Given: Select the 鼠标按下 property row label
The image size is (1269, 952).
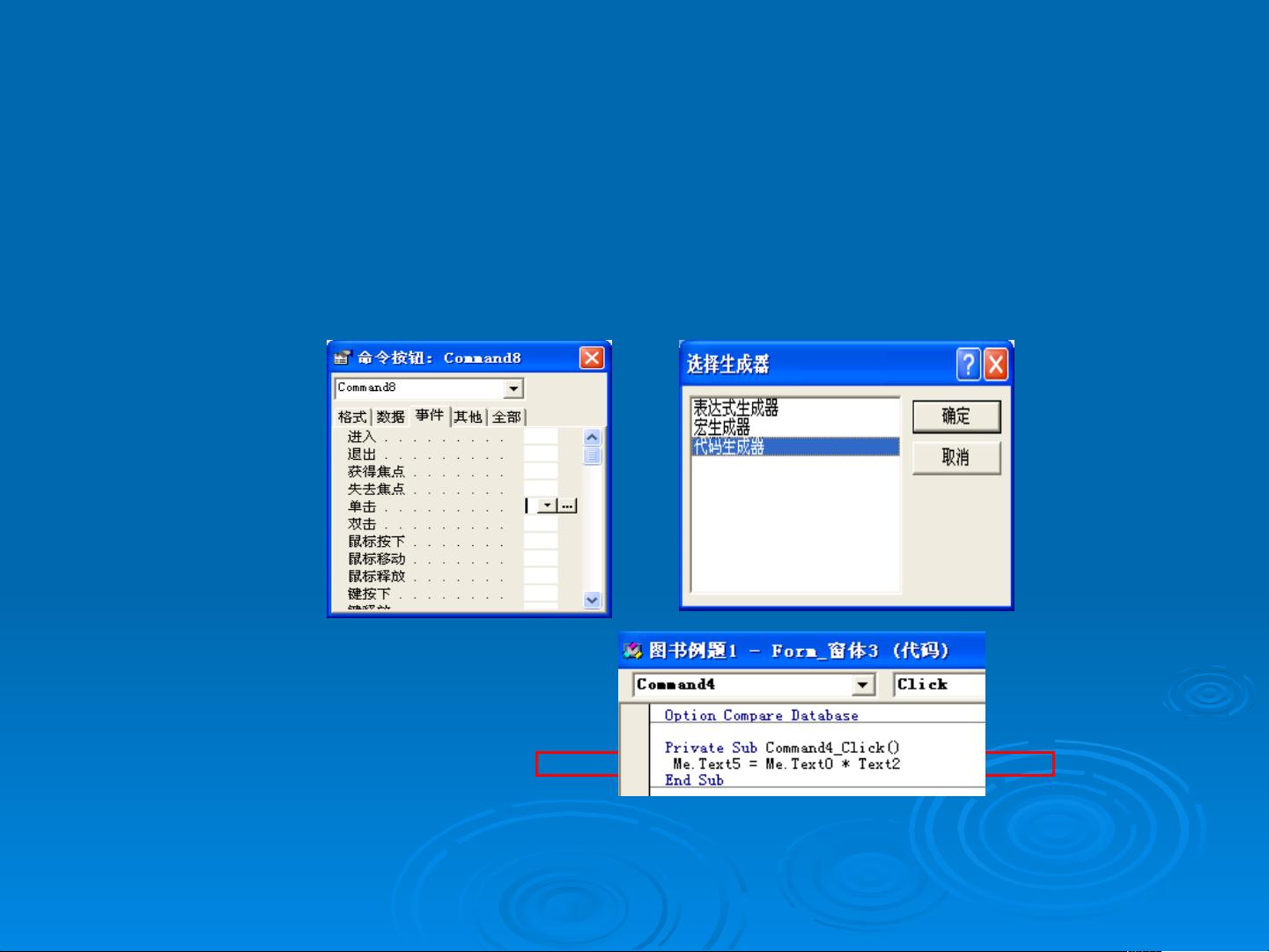Looking at the screenshot, I should [x=376, y=542].
